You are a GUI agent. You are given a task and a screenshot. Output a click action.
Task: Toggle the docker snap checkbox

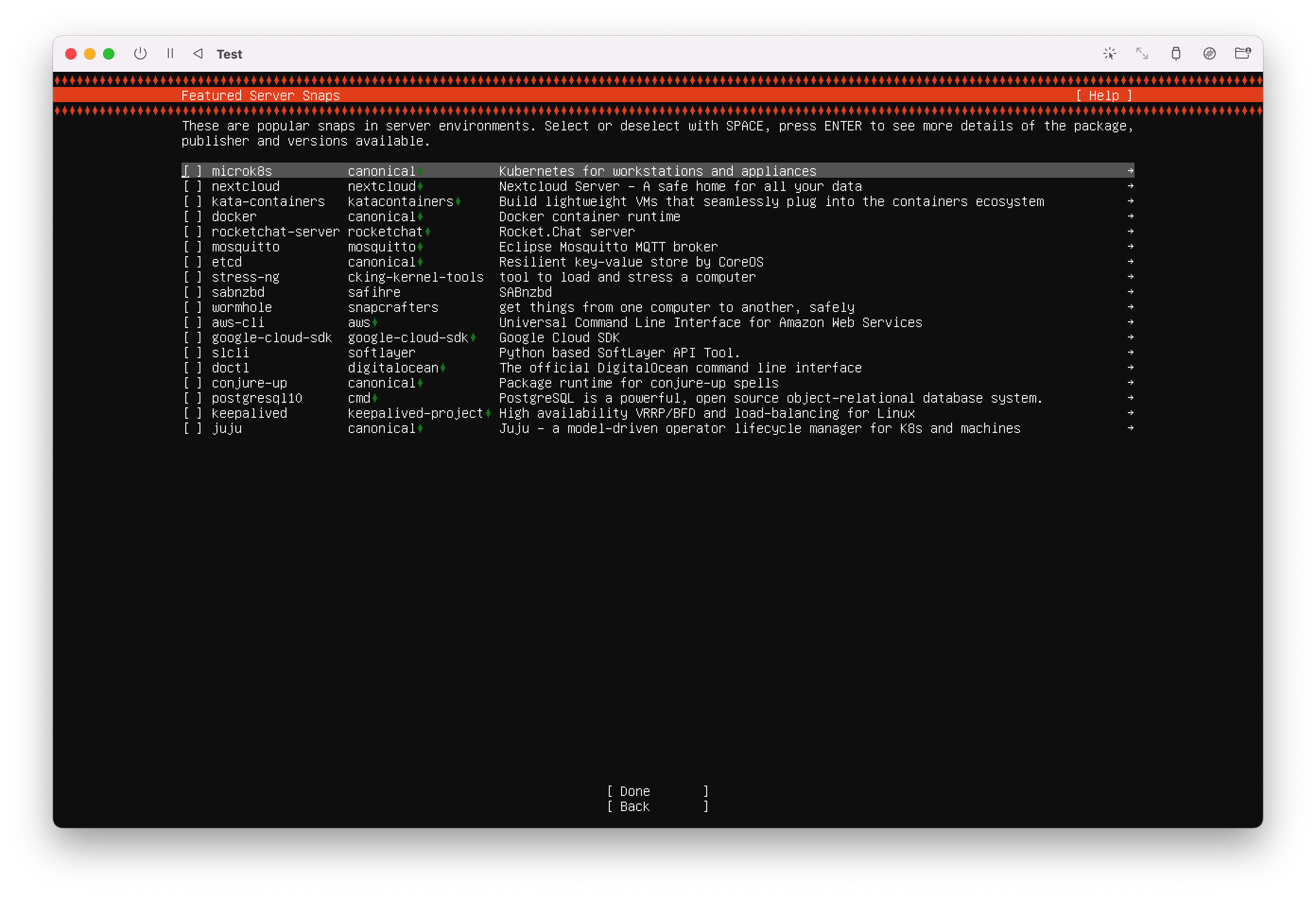click(192, 216)
